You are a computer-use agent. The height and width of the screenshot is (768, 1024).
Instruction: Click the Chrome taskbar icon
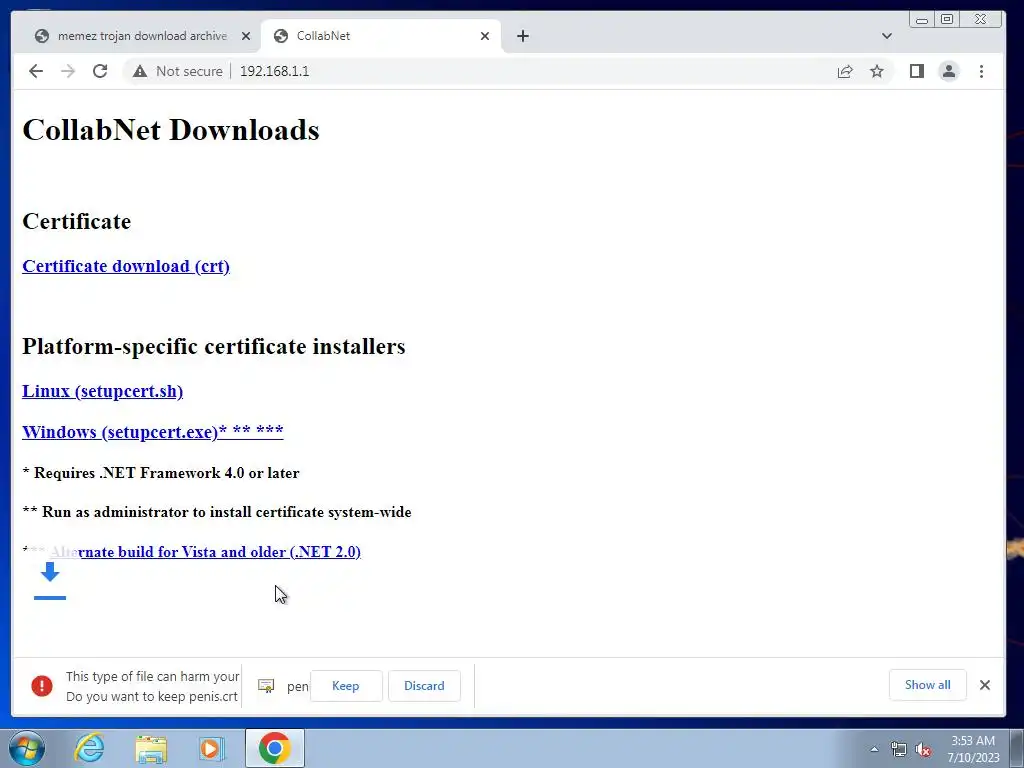[274, 748]
